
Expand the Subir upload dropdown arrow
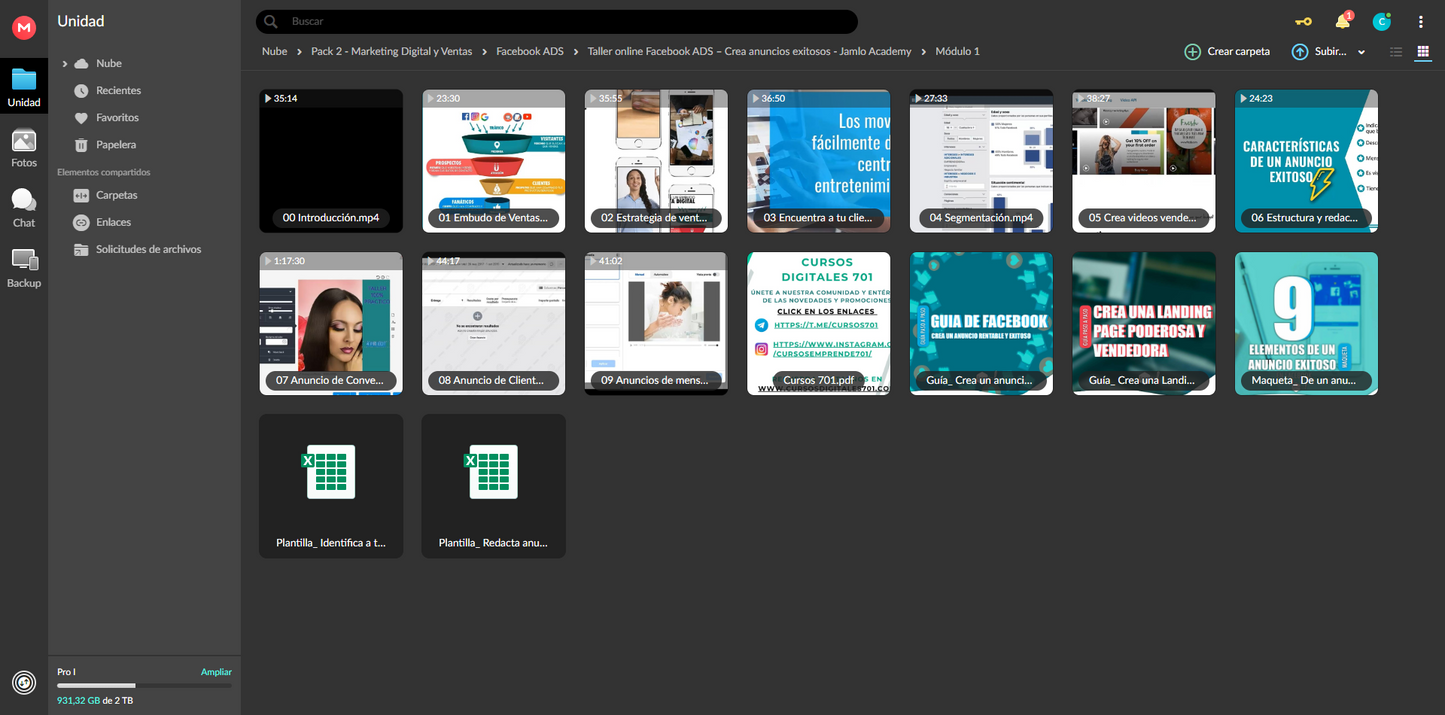(x=1360, y=52)
